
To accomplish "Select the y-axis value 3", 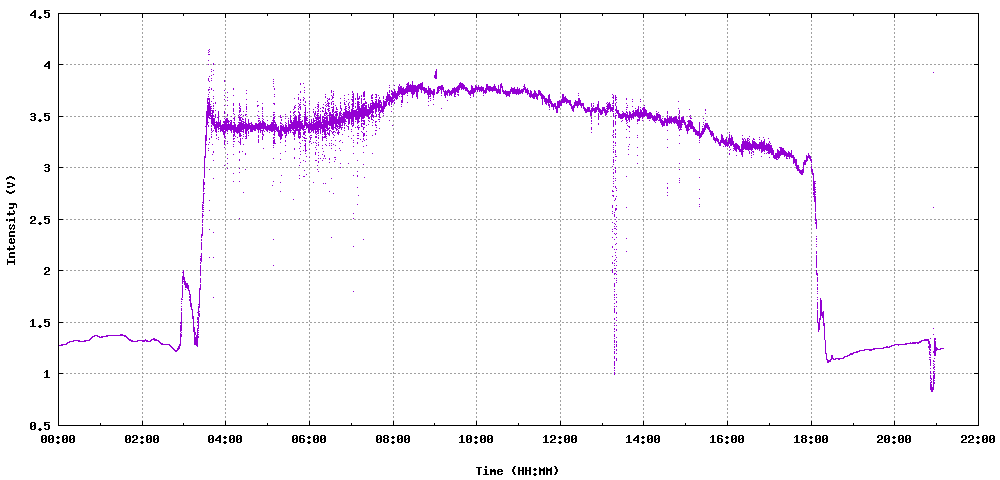I will (47, 168).
